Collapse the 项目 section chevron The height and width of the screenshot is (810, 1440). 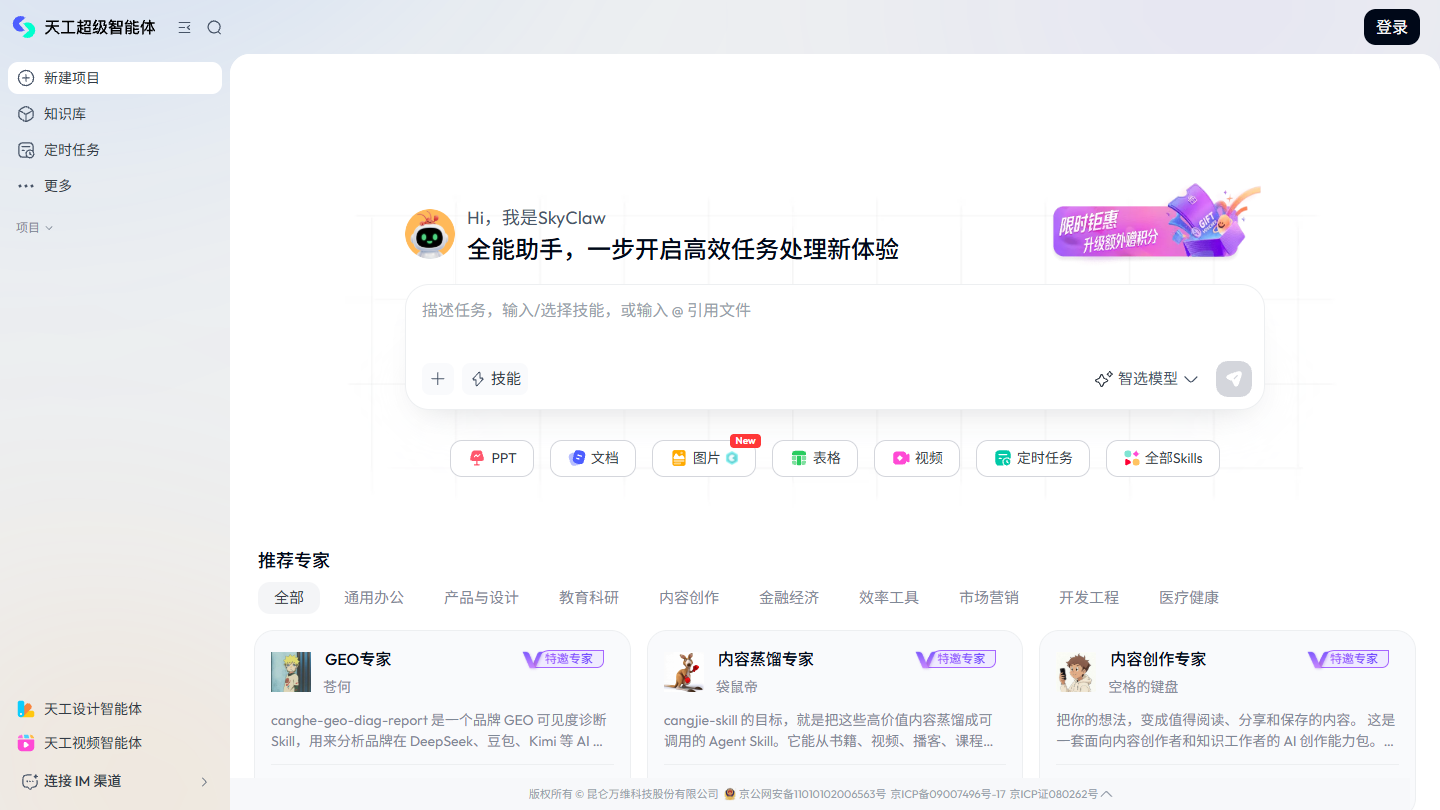(x=49, y=228)
